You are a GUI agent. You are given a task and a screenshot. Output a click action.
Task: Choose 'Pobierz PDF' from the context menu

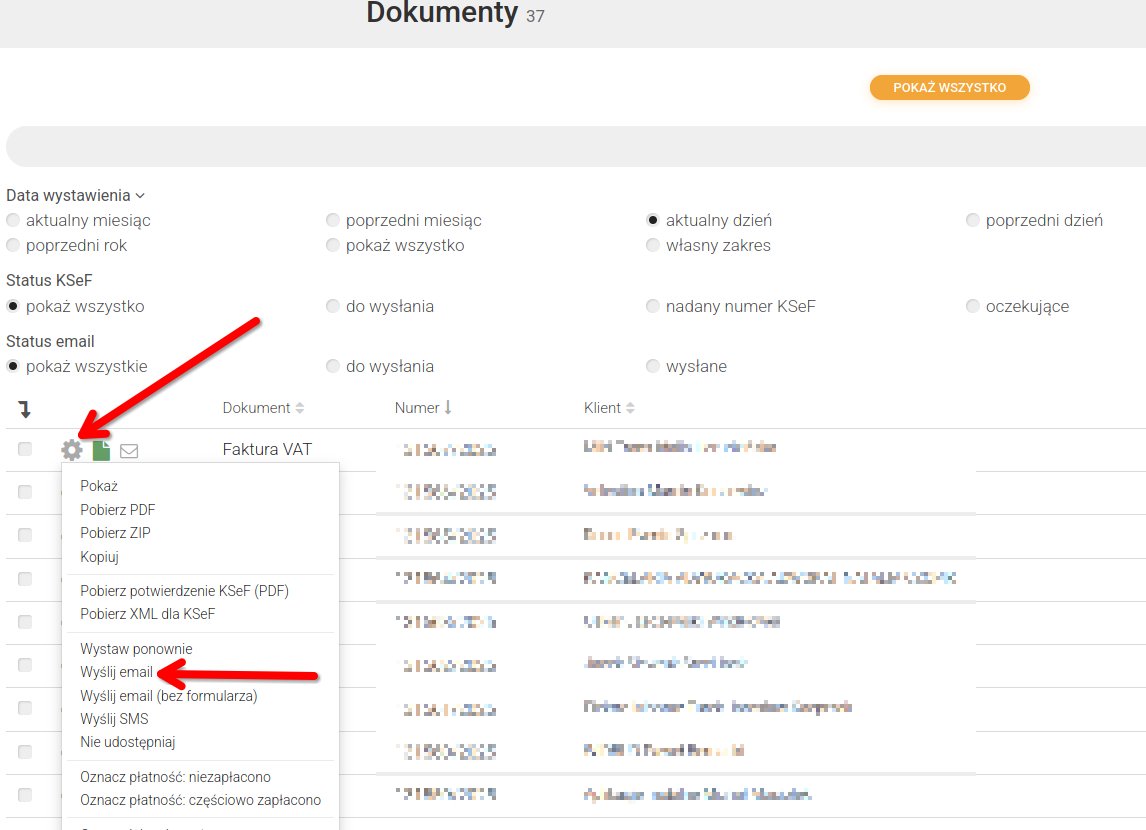point(117,510)
